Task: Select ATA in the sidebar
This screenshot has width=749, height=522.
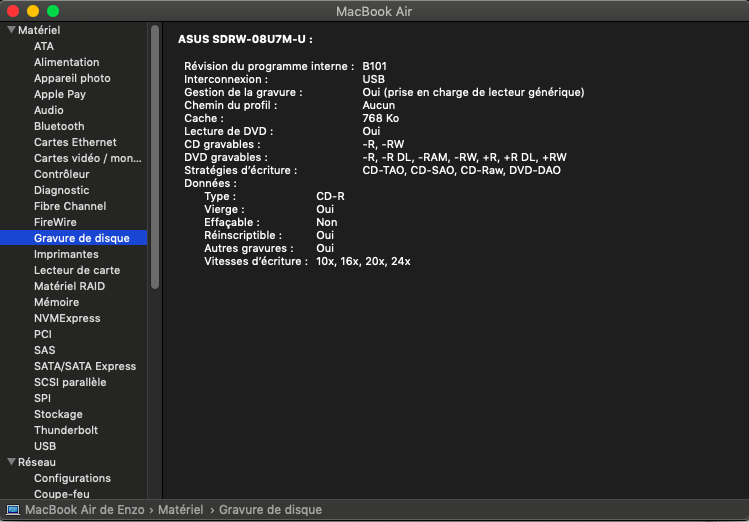Action: click(x=43, y=46)
